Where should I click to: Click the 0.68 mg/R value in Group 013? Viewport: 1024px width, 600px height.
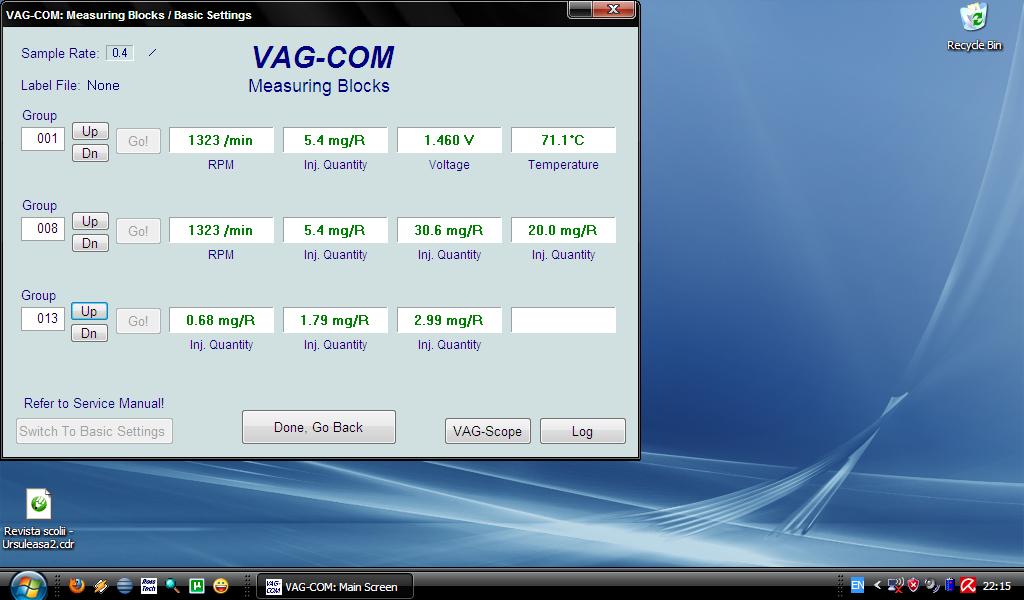coord(221,321)
